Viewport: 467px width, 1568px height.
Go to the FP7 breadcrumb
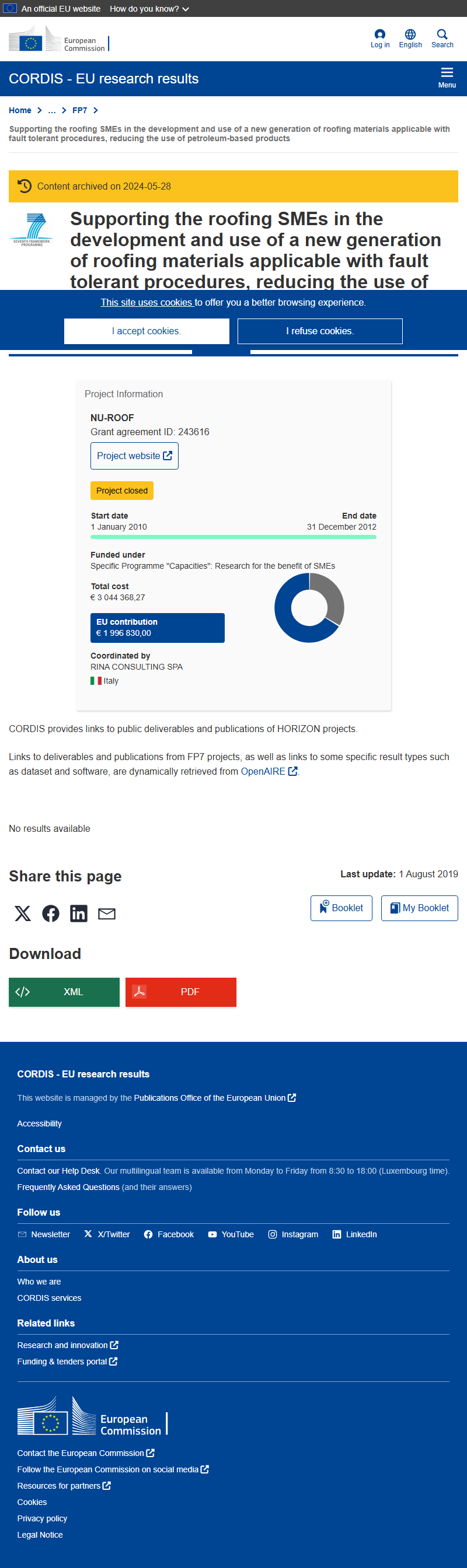[80, 110]
